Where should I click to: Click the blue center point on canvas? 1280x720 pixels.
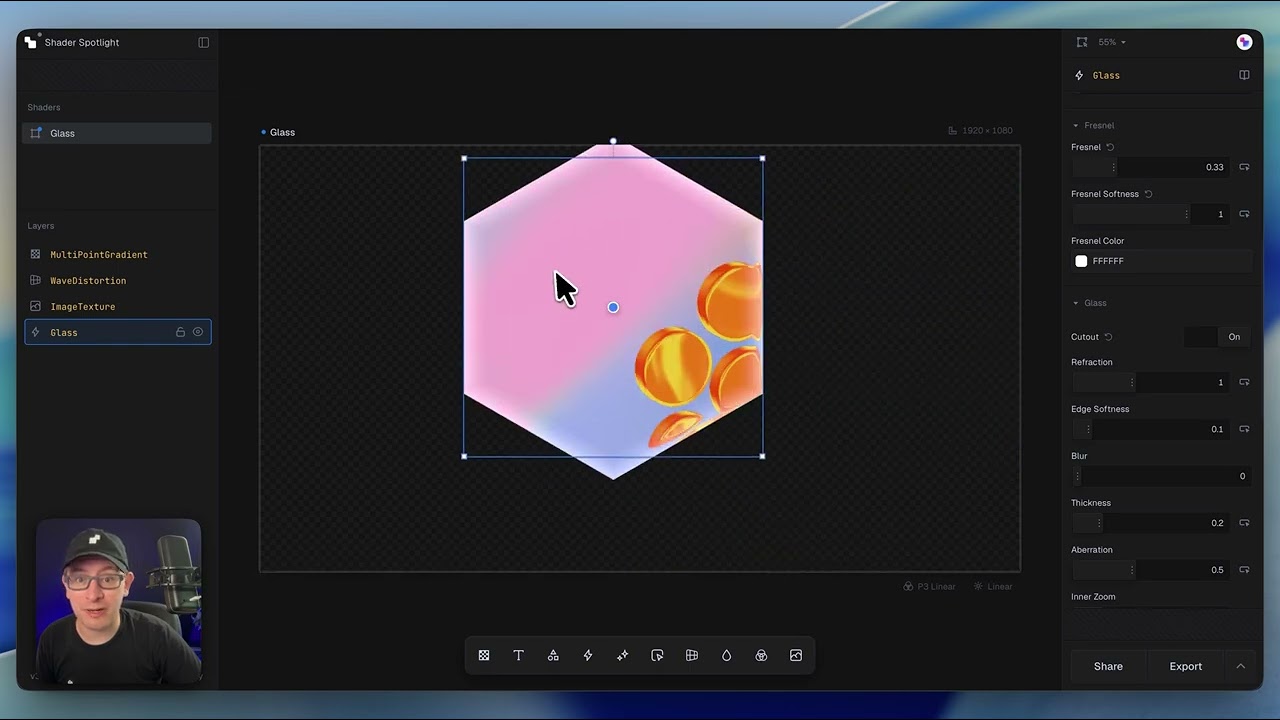click(613, 307)
